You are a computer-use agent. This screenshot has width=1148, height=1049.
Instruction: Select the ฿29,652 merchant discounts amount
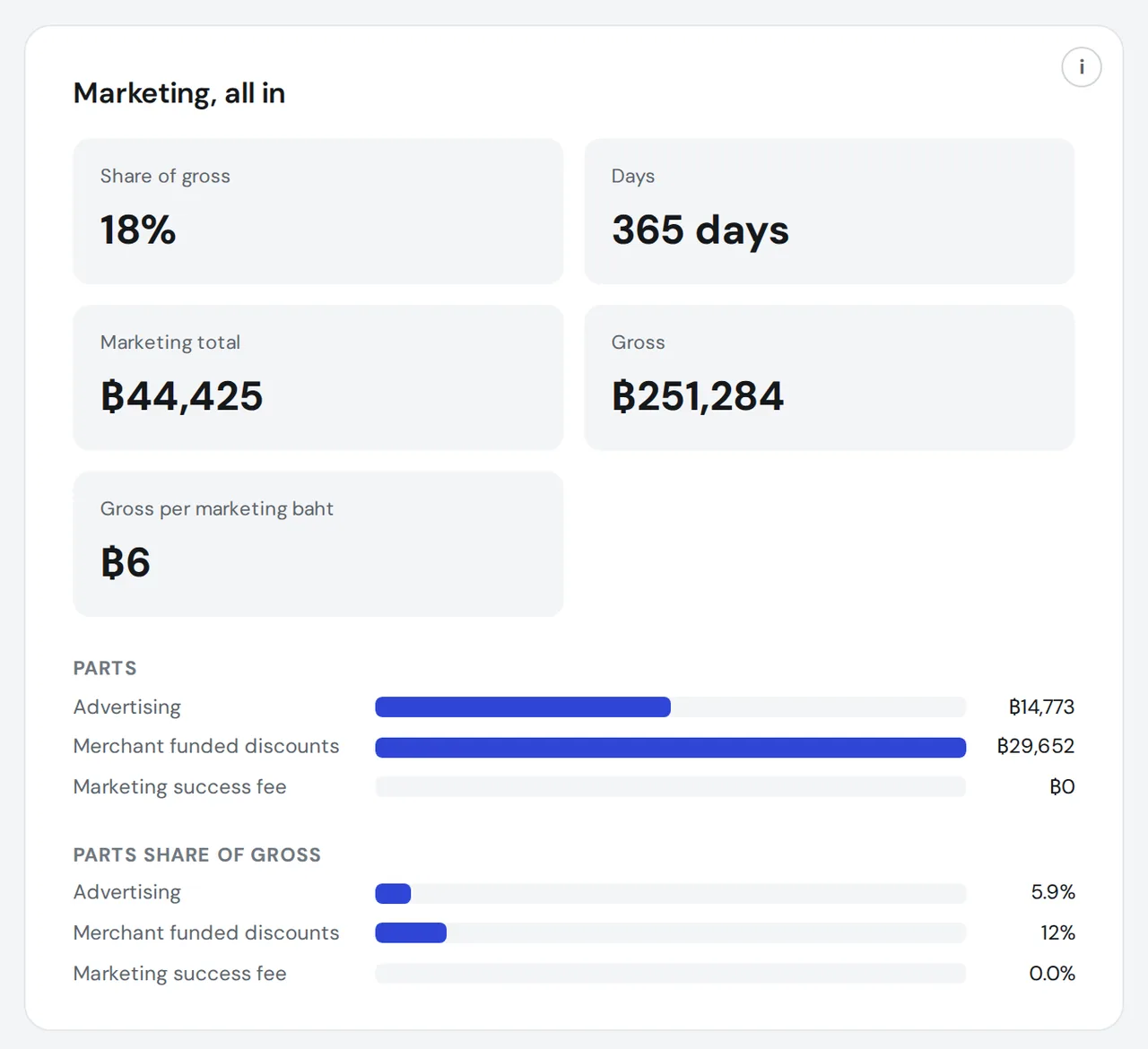click(x=1036, y=746)
